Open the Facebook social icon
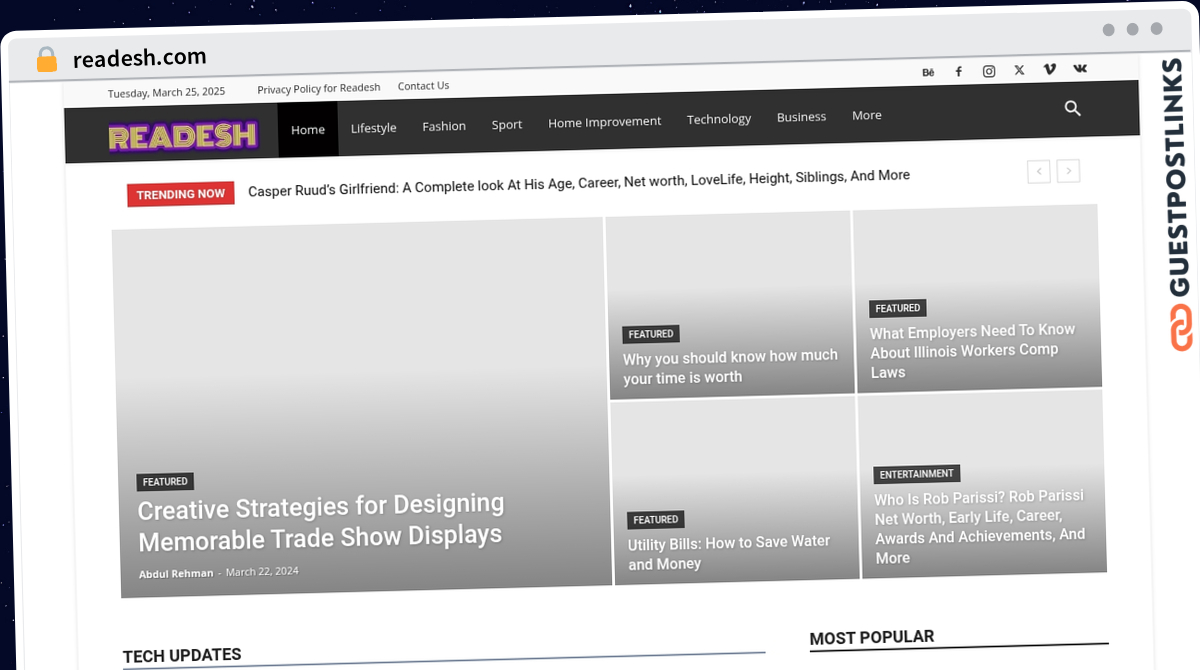 click(958, 72)
